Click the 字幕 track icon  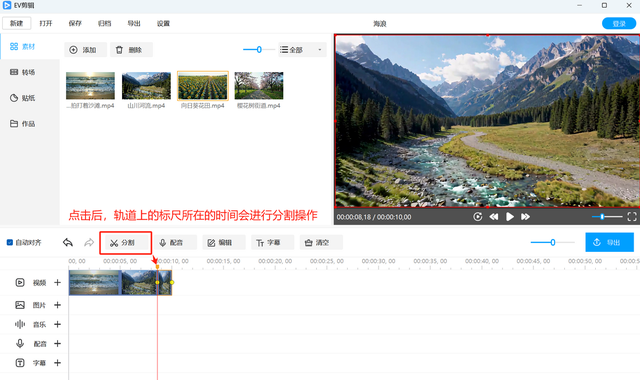20,362
